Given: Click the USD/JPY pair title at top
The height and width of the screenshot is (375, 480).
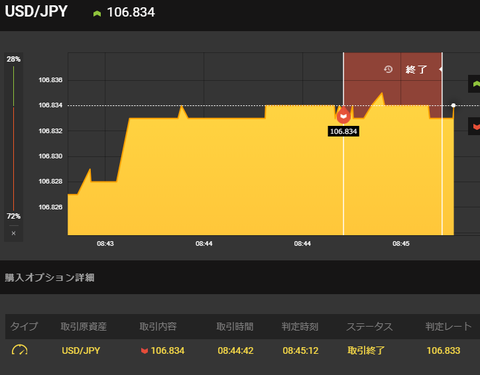Looking at the screenshot, I should pyautogui.click(x=36, y=11).
